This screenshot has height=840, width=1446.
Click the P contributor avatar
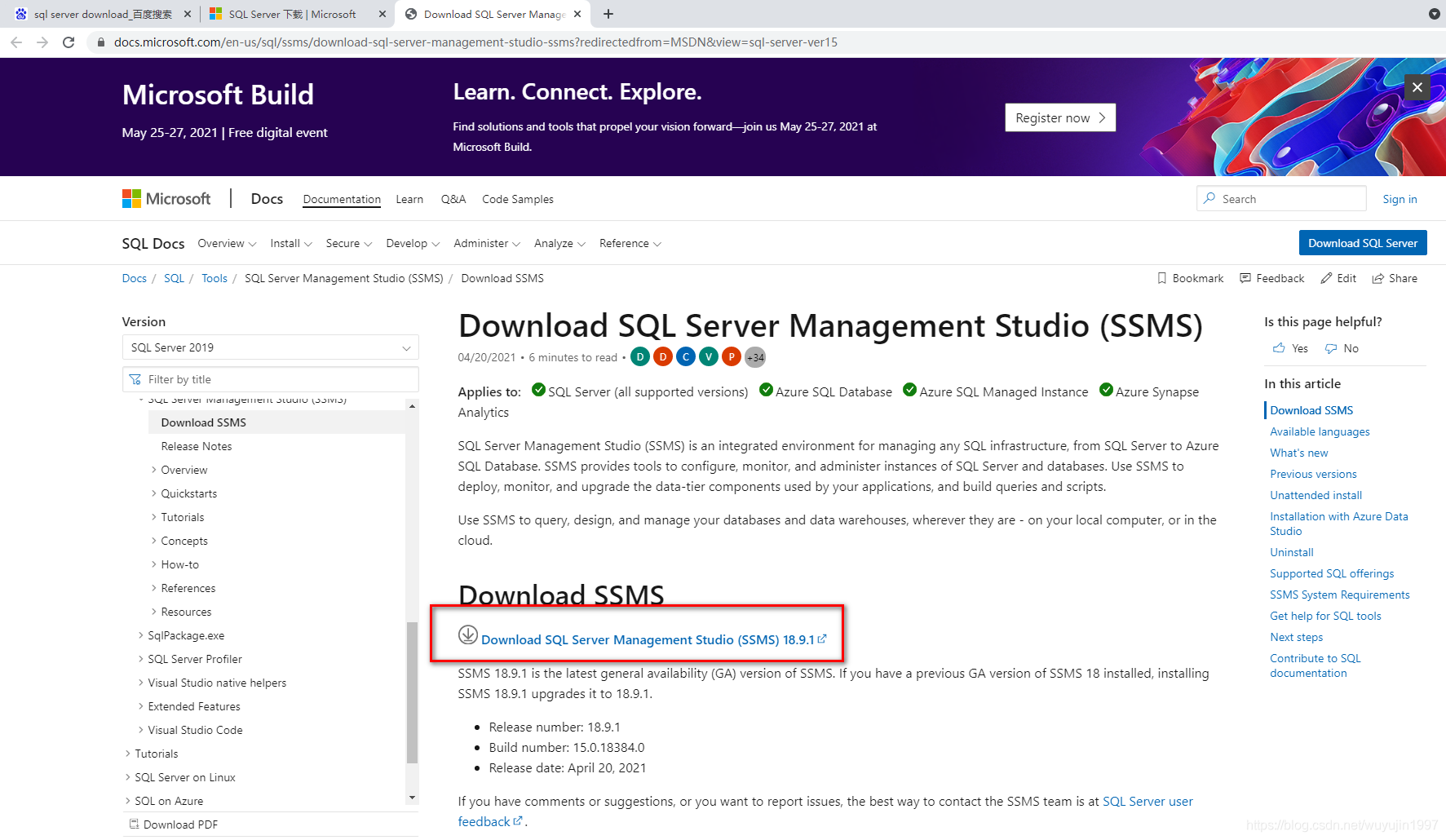(732, 356)
